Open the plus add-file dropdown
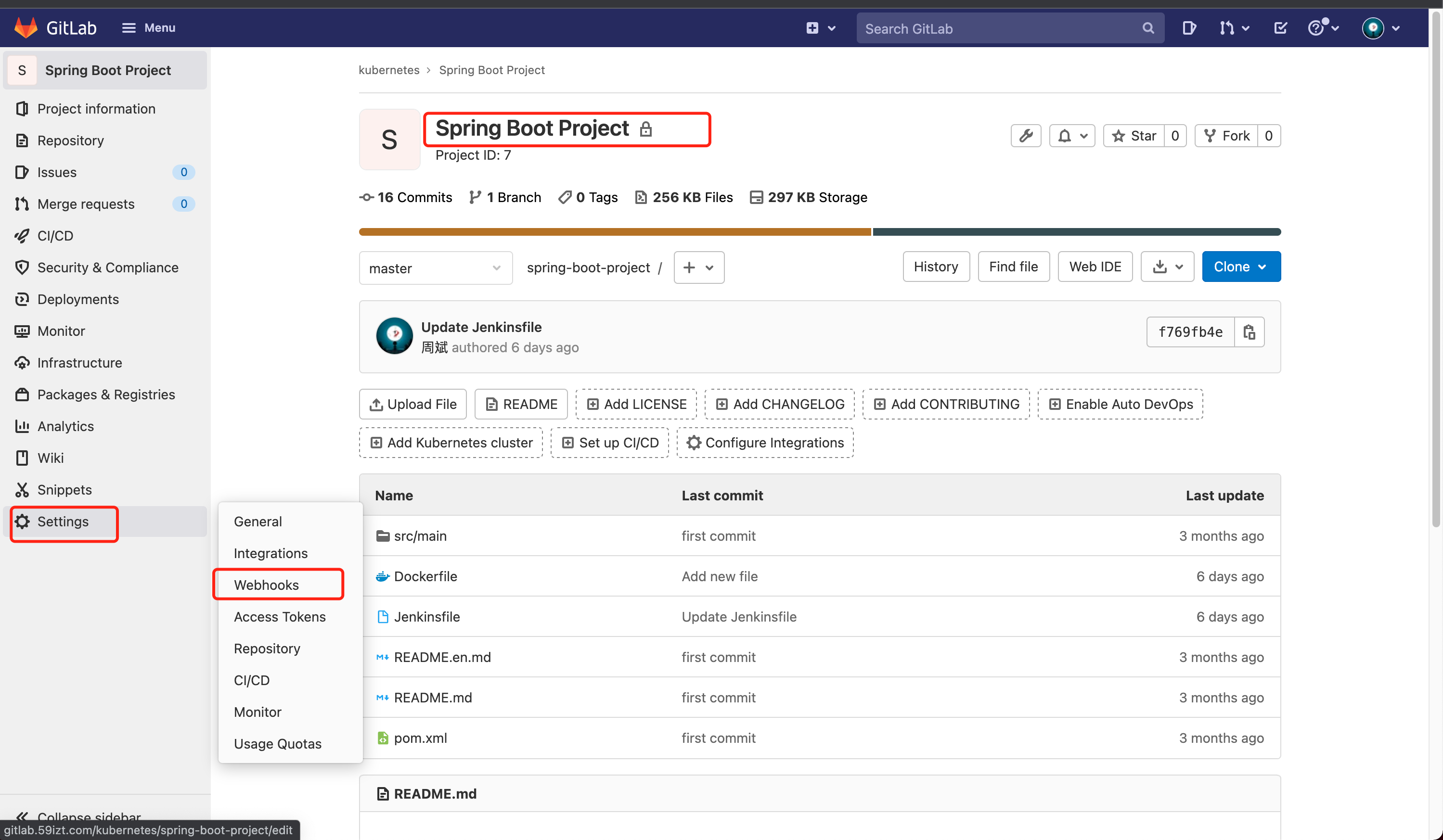This screenshot has width=1443, height=840. tap(698, 267)
